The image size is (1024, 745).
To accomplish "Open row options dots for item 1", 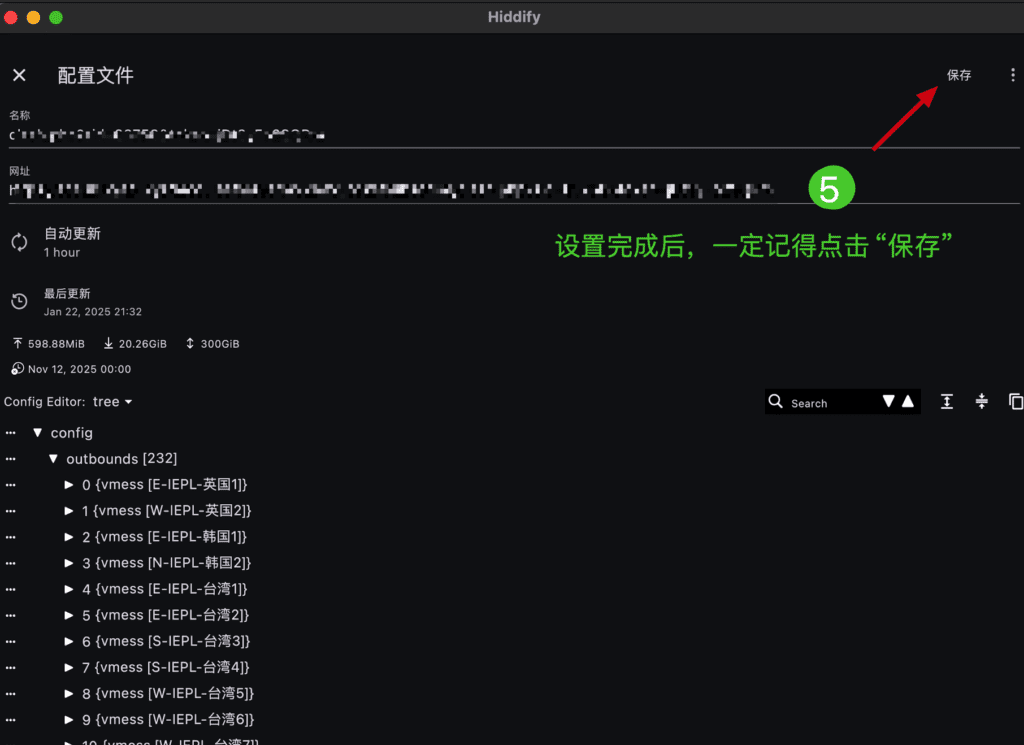I will 10,511.
